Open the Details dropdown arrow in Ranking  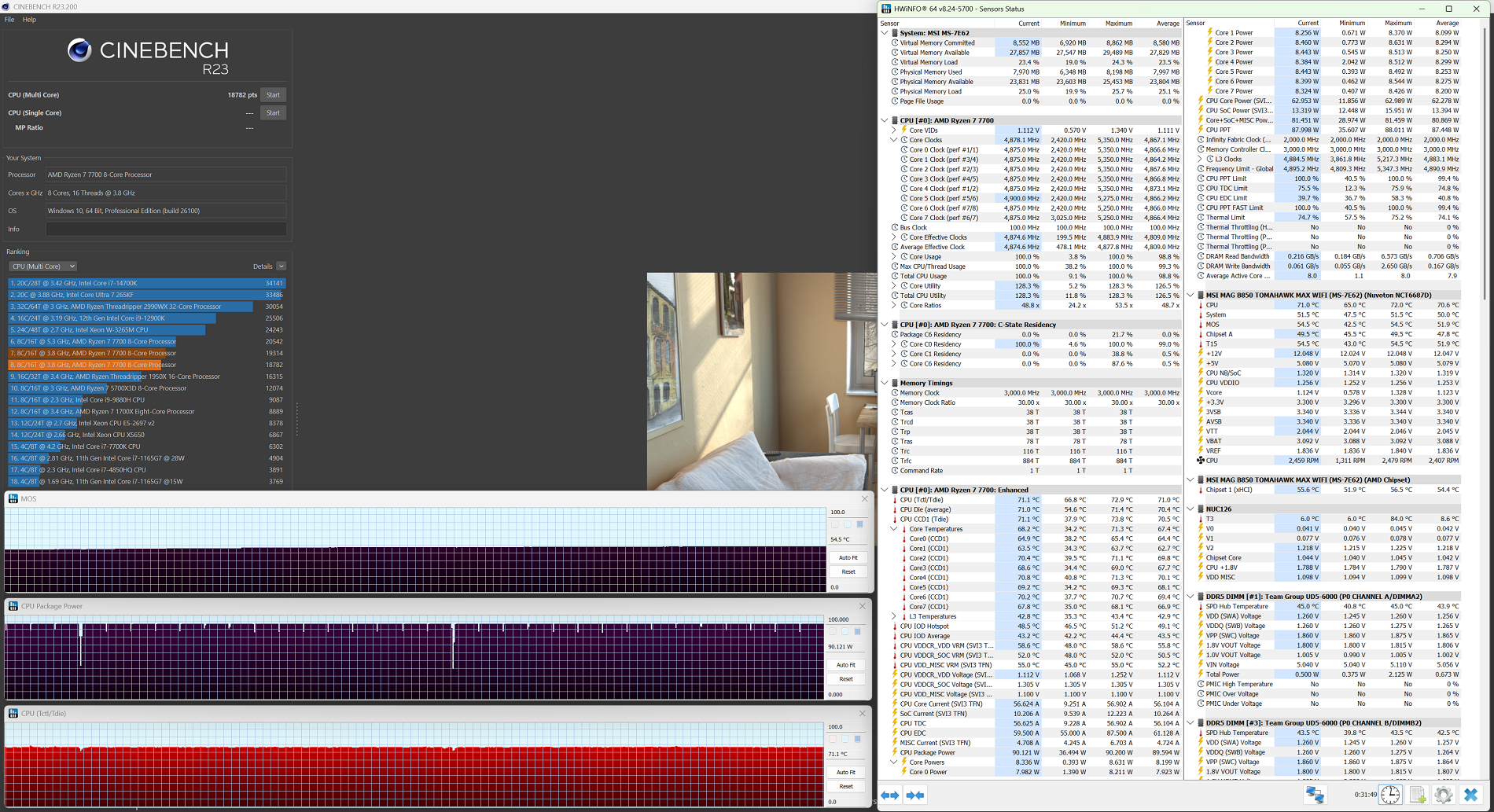pyautogui.click(x=281, y=266)
